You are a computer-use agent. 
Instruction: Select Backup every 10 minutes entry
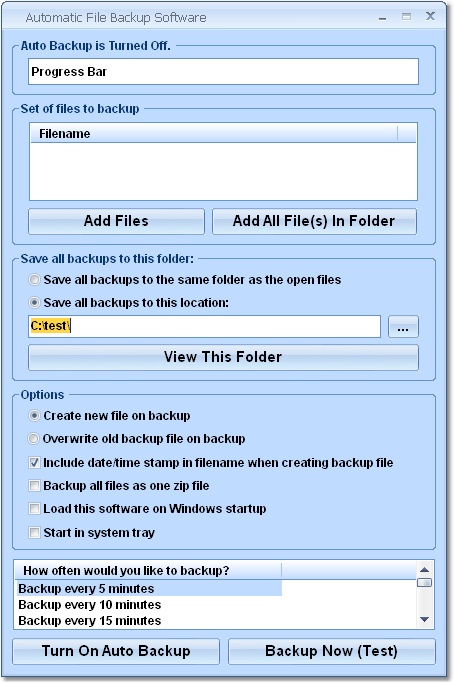(149, 605)
